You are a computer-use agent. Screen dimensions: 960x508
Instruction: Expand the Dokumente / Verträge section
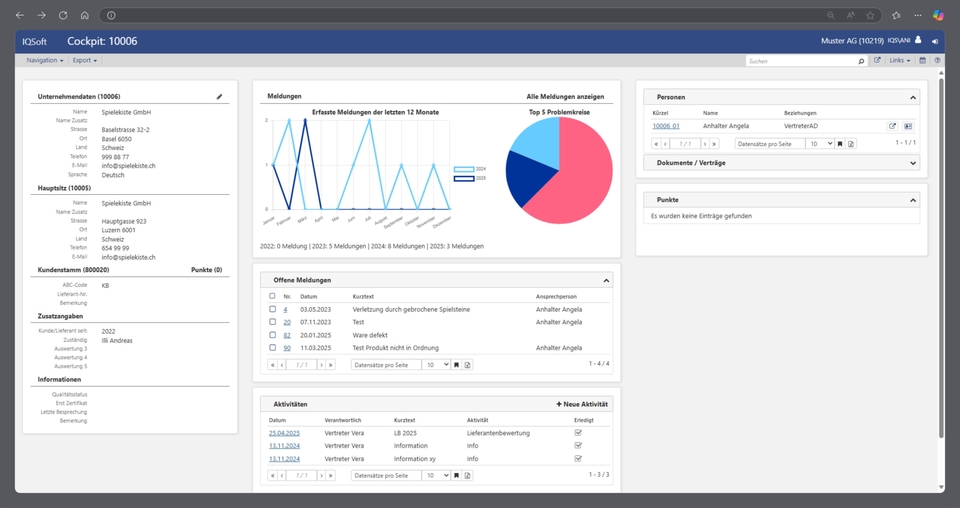(x=914, y=163)
